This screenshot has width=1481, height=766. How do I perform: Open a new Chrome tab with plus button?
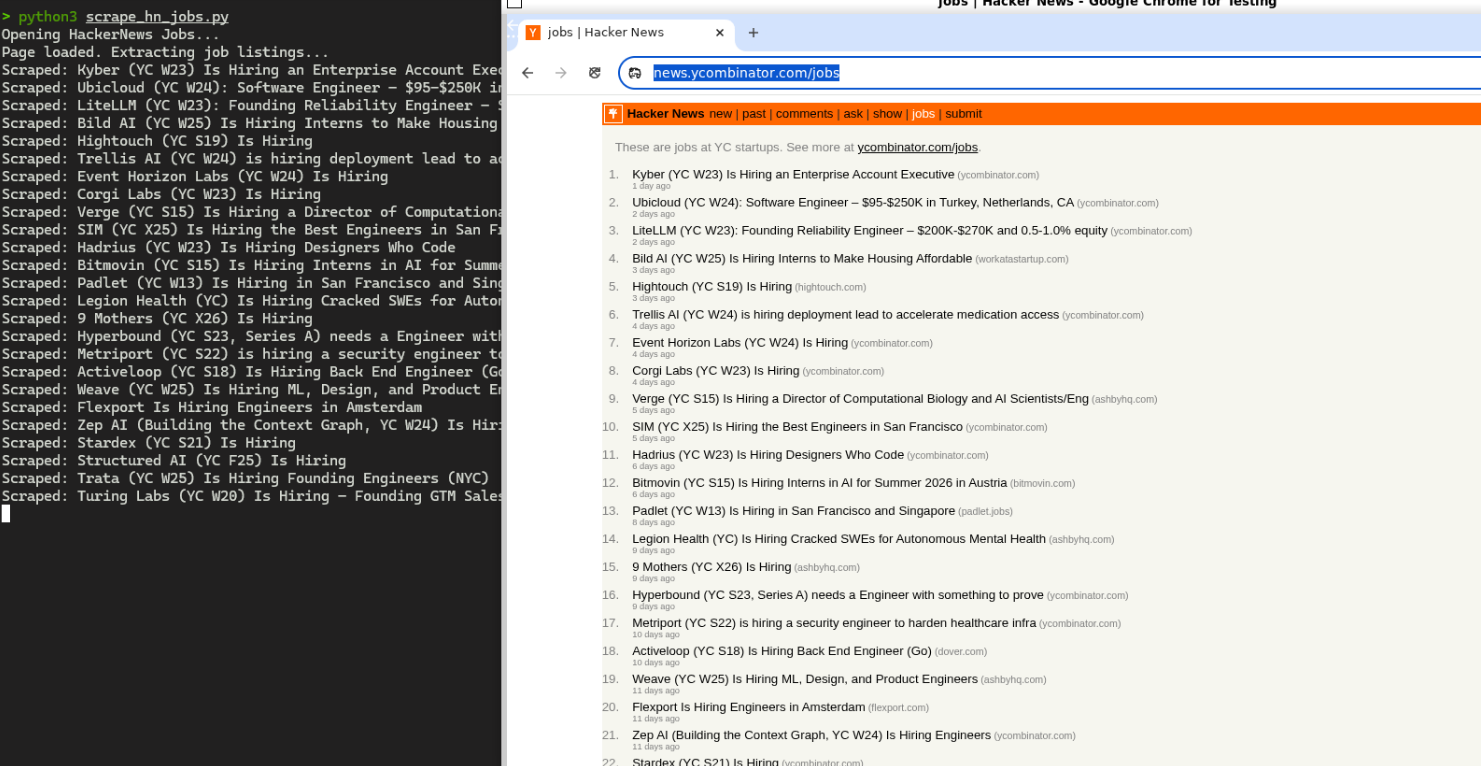pyautogui.click(x=753, y=33)
